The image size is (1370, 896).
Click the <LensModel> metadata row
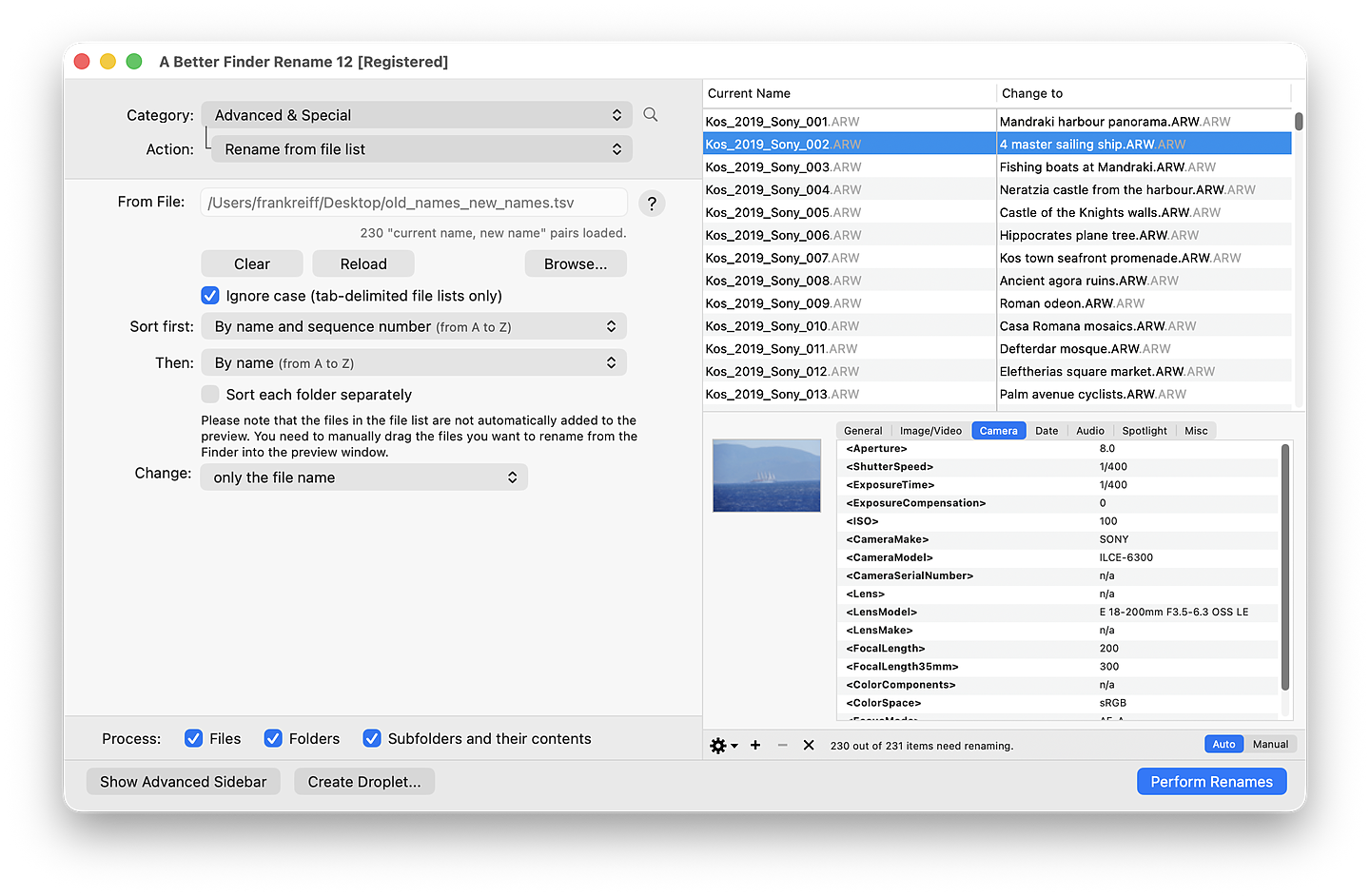[x=1058, y=612]
